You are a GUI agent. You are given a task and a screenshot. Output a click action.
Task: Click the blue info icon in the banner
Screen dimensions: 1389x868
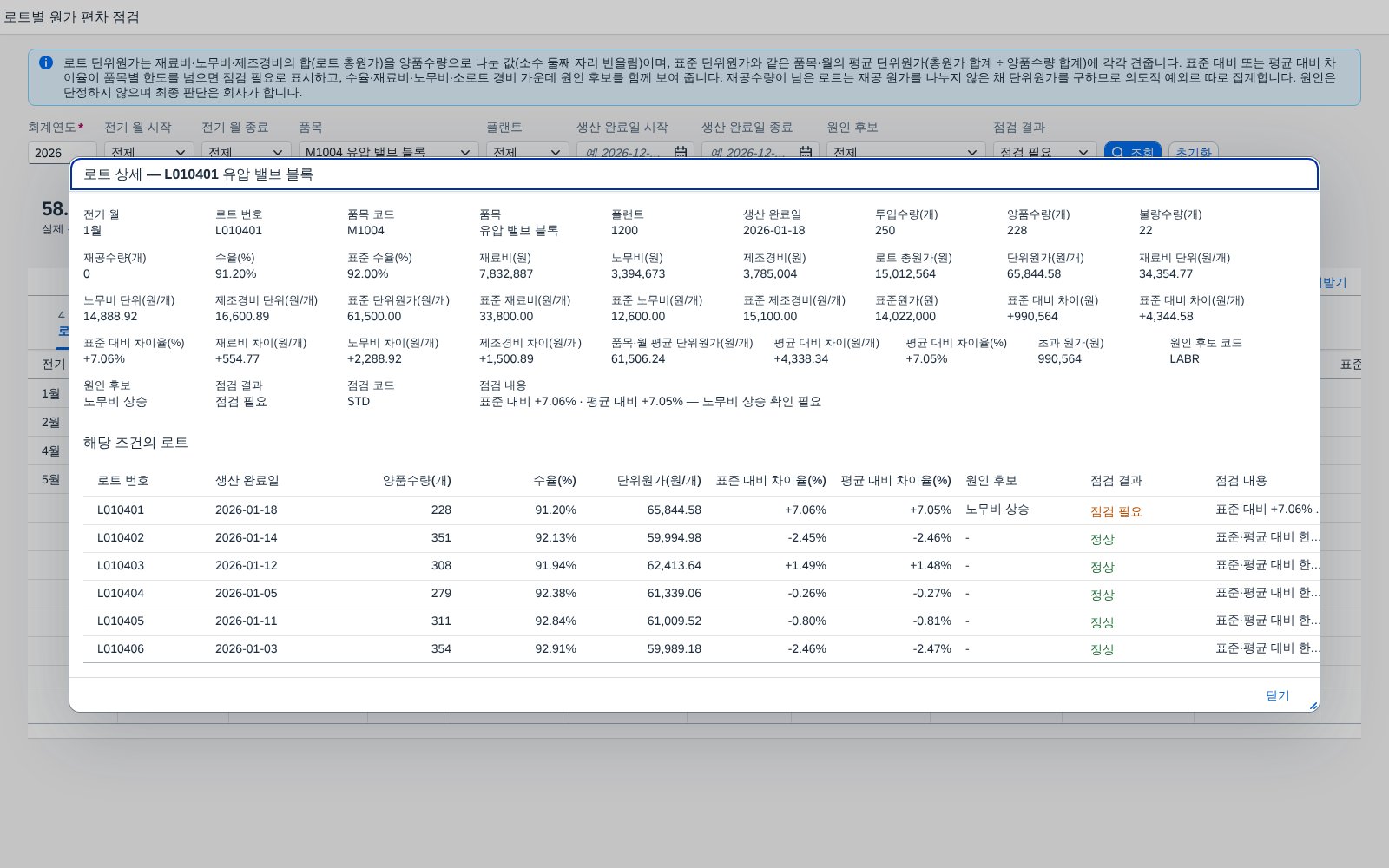tap(46, 62)
